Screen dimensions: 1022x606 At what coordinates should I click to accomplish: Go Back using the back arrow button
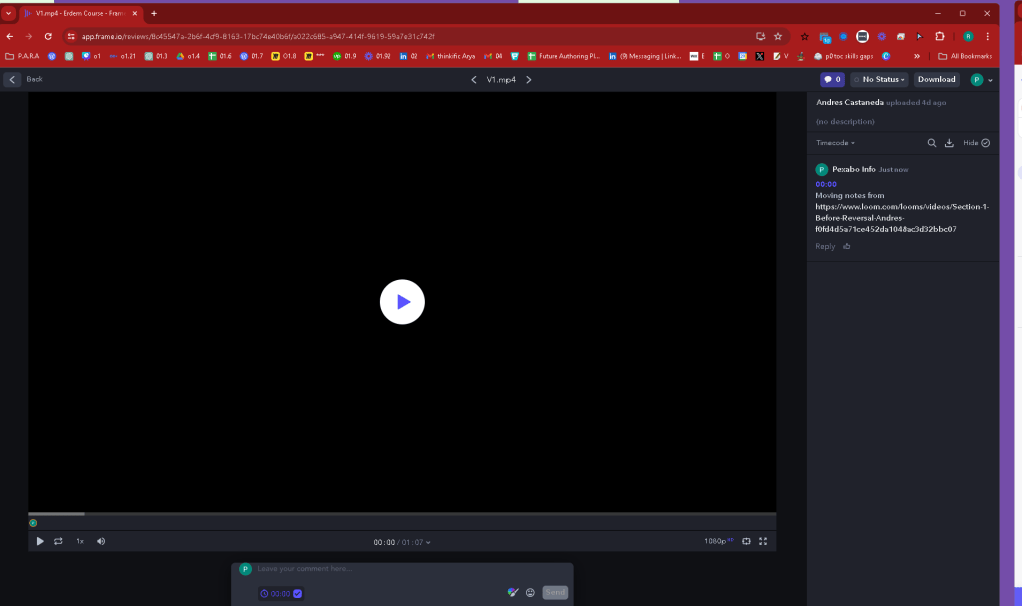tap(12, 79)
